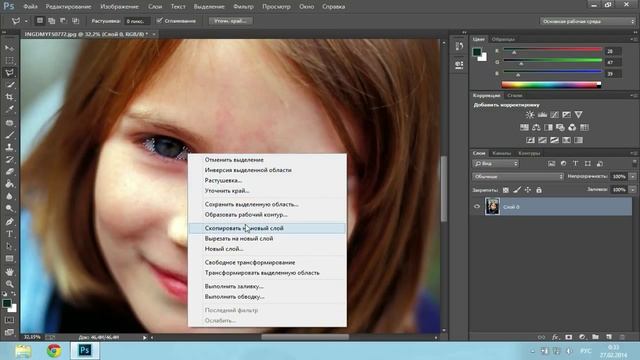Select the Pen tool
Image resolution: width=640 pixels, height=360 pixels.
(9, 222)
